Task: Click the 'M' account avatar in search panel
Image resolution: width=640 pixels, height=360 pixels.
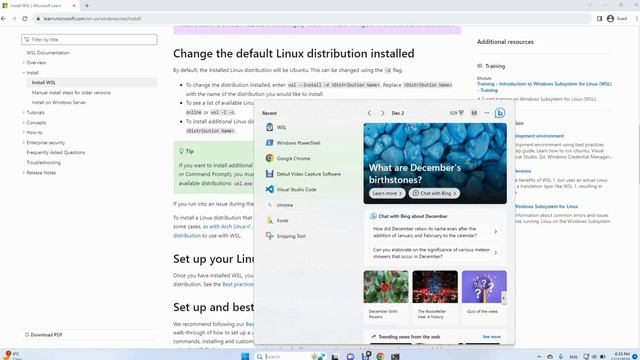Action: (x=474, y=113)
